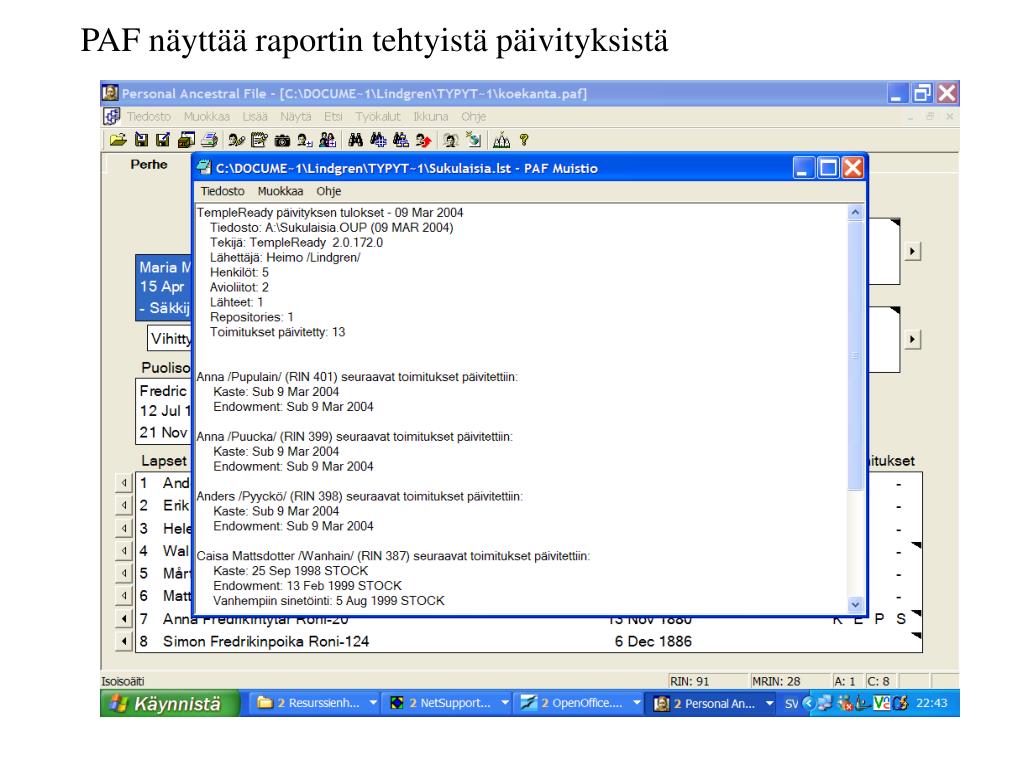Select child Simon Fredrikinpoika Roni-124

(x=266, y=641)
